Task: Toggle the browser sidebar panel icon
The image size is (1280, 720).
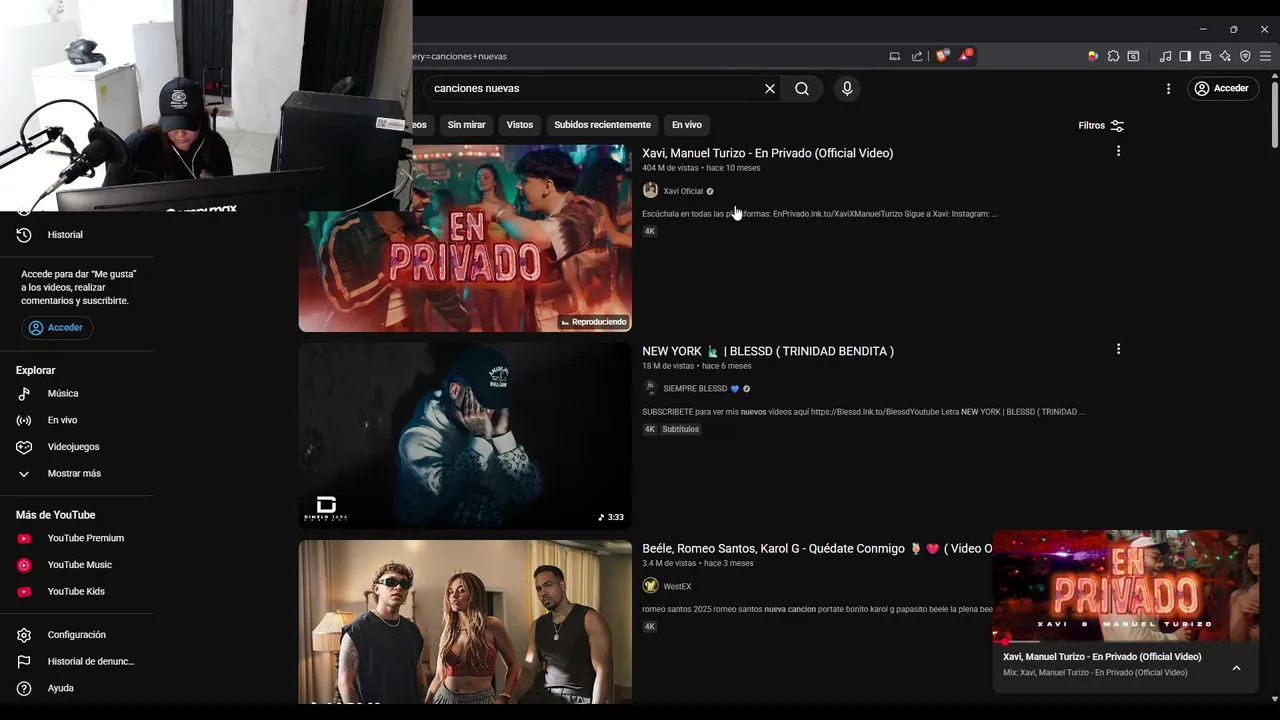Action: [x=1185, y=56]
